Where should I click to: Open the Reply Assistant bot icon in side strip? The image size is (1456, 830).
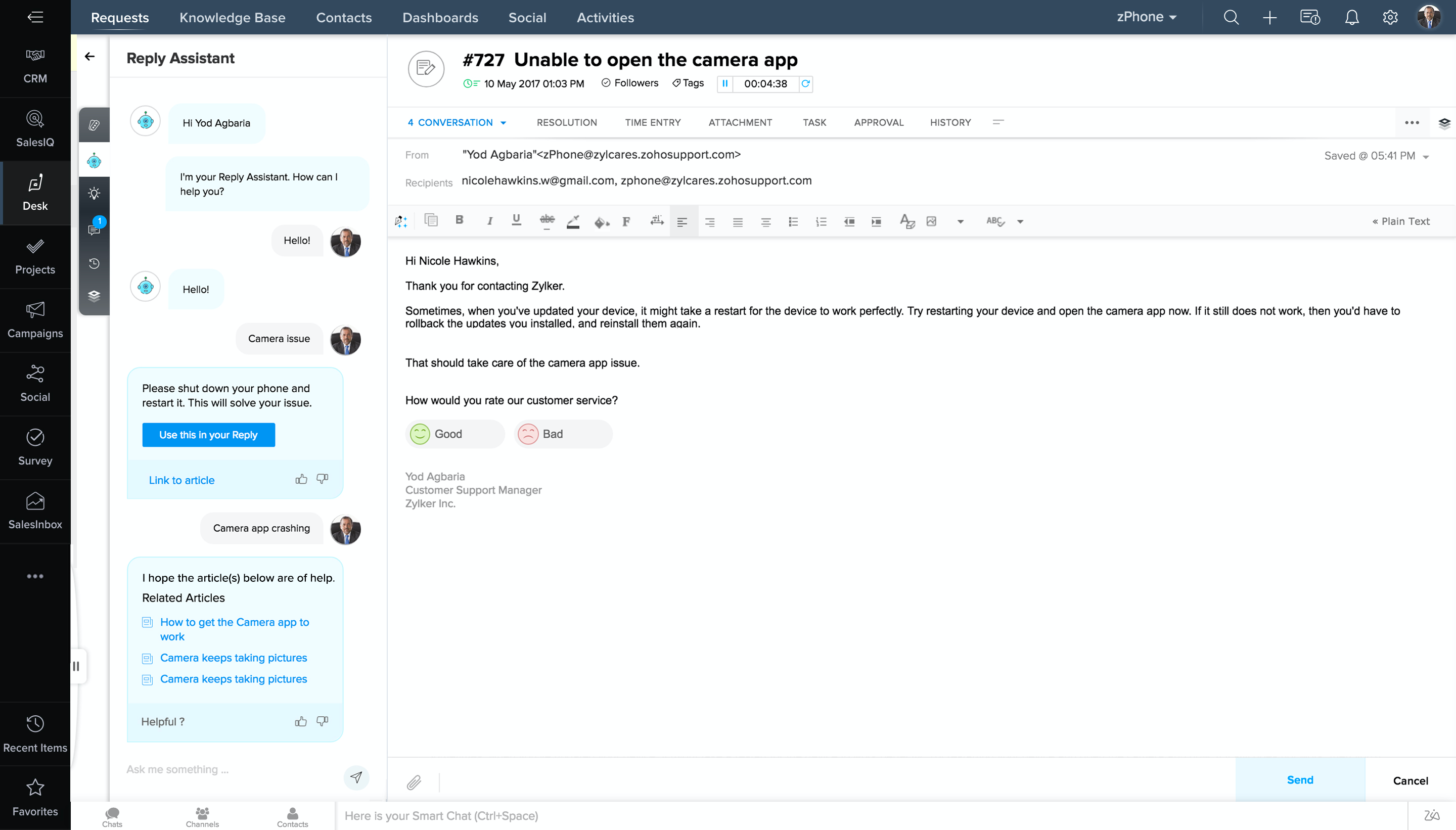[x=94, y=160]
